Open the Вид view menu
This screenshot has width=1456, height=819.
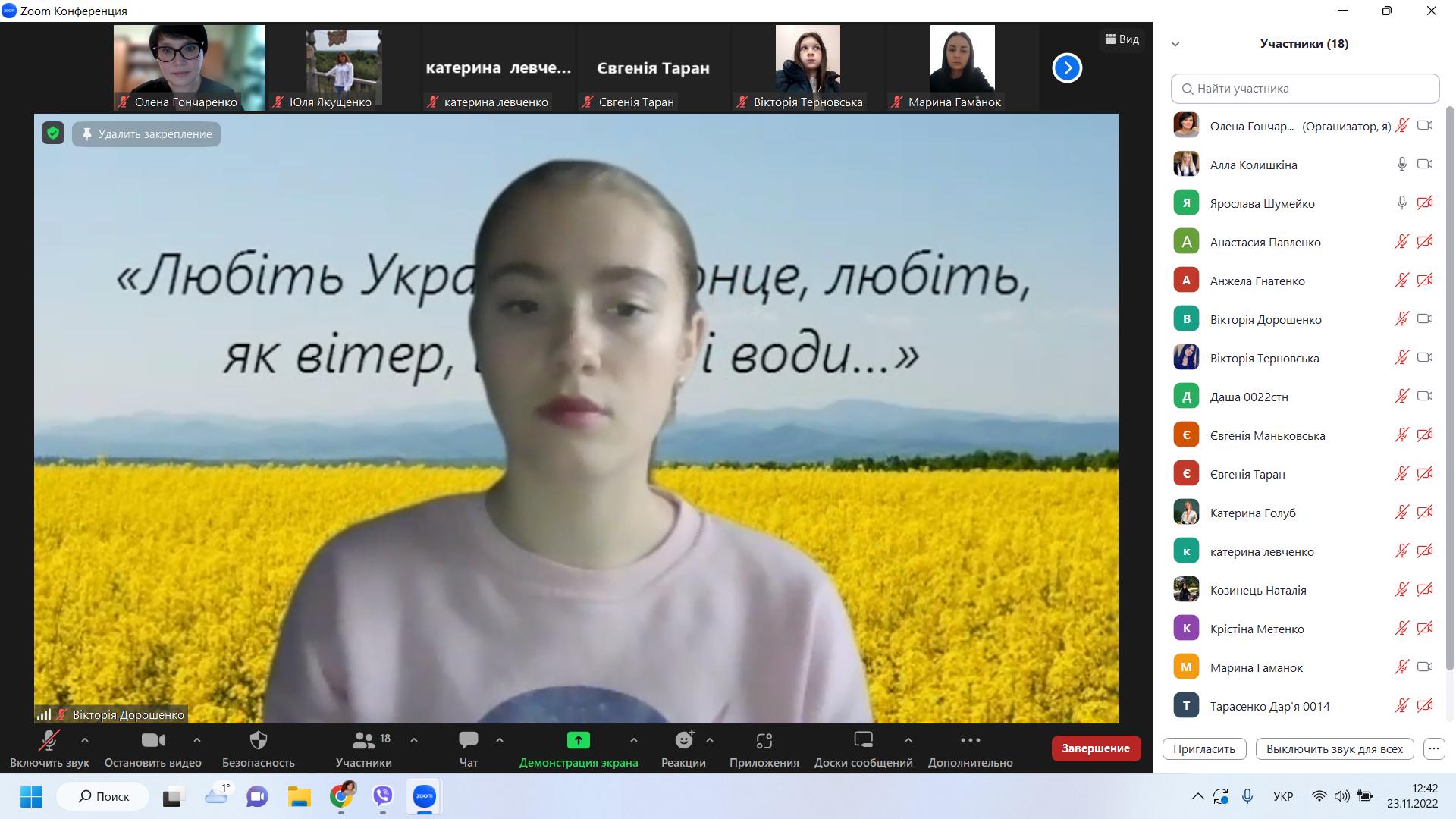pyautogui.click(x=1122, y=39)
